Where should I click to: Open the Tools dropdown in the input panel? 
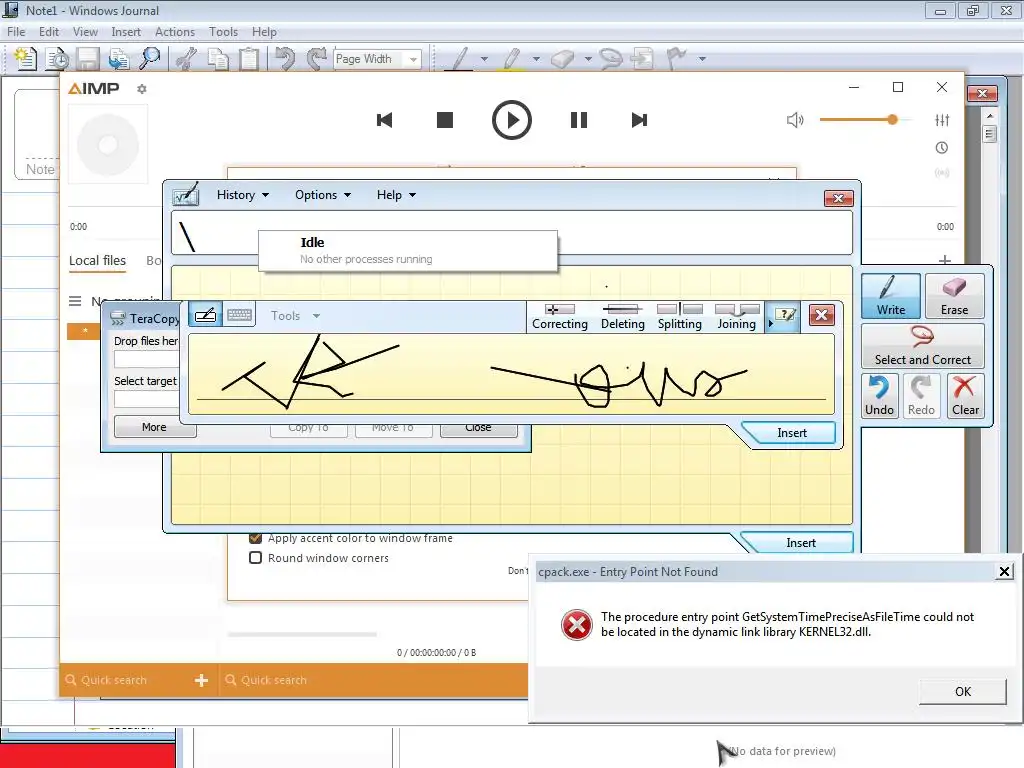point(295,315)
